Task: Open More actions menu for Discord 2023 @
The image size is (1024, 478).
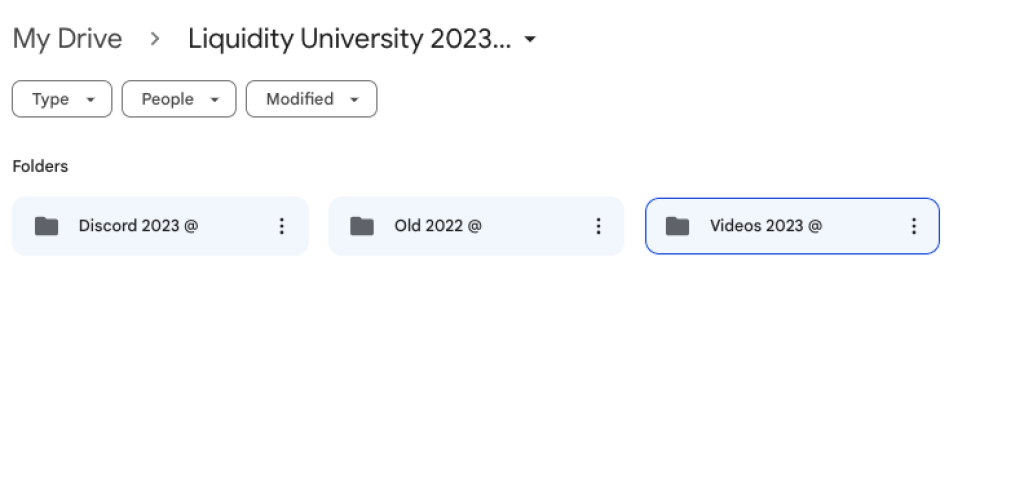Action: pos(281,226)
